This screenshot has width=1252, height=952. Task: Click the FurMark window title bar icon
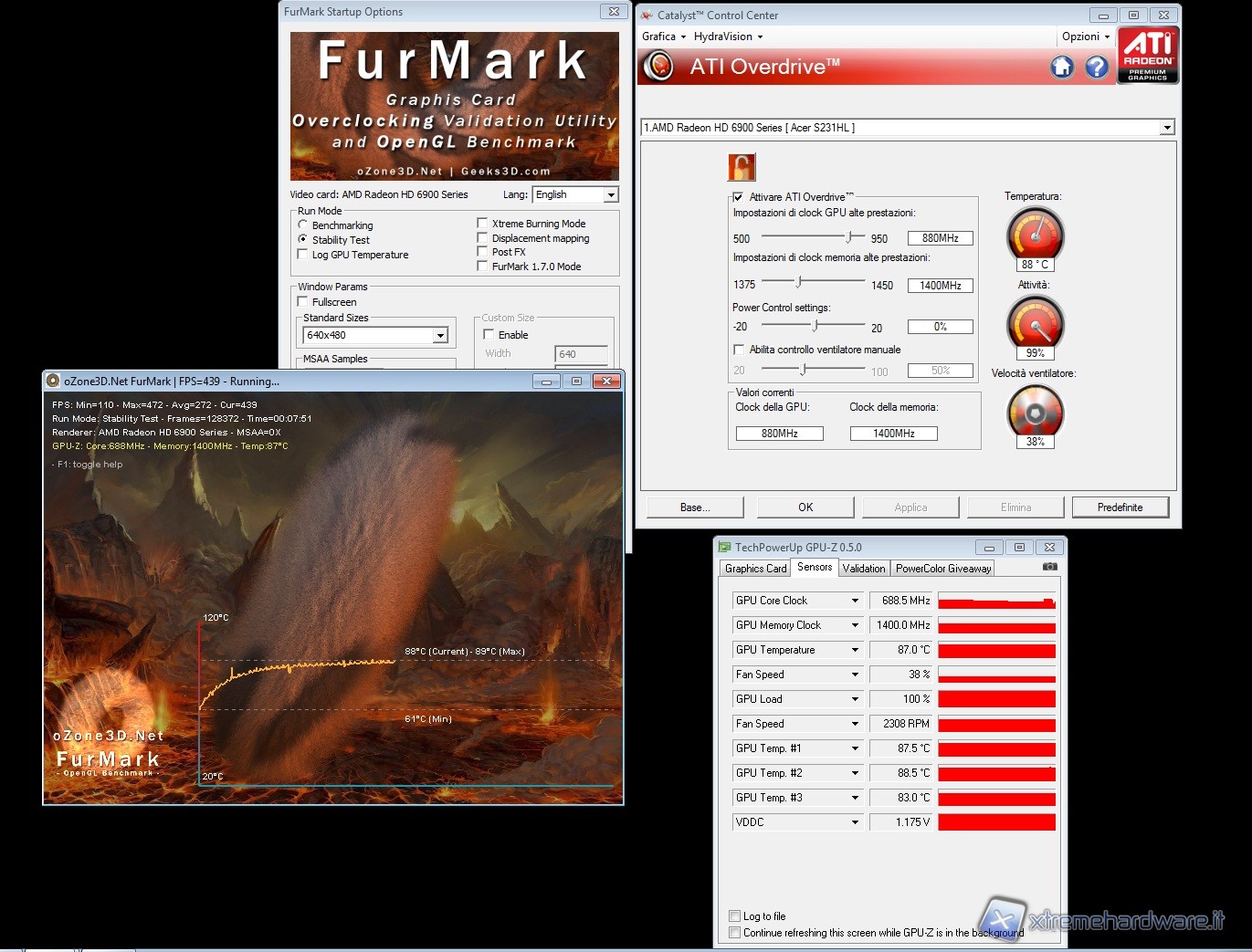click(x=53, y=382)
